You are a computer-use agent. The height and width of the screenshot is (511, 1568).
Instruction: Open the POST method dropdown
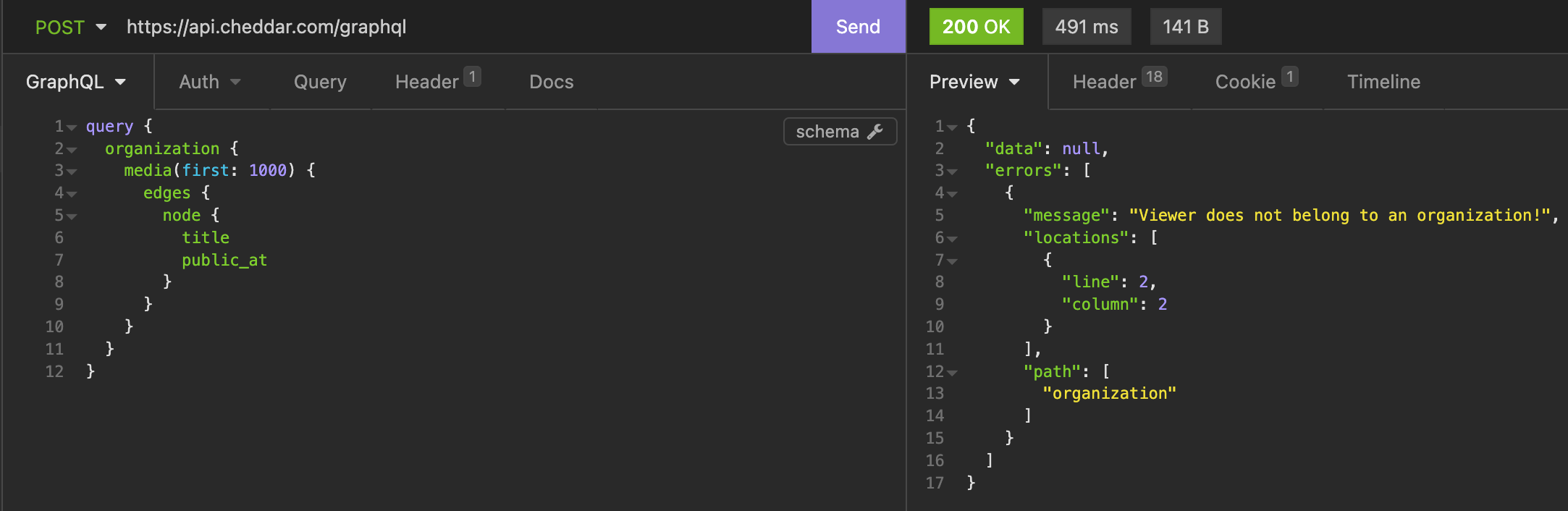70,28
